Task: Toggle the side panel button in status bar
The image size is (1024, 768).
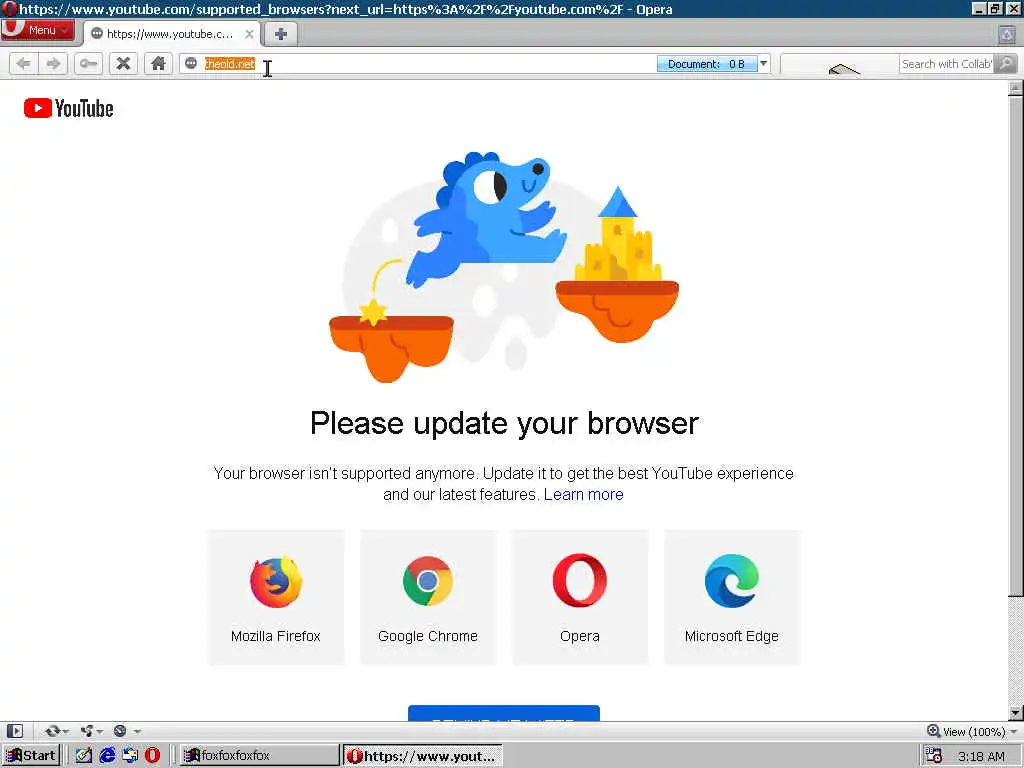Action: click(15, 731)
